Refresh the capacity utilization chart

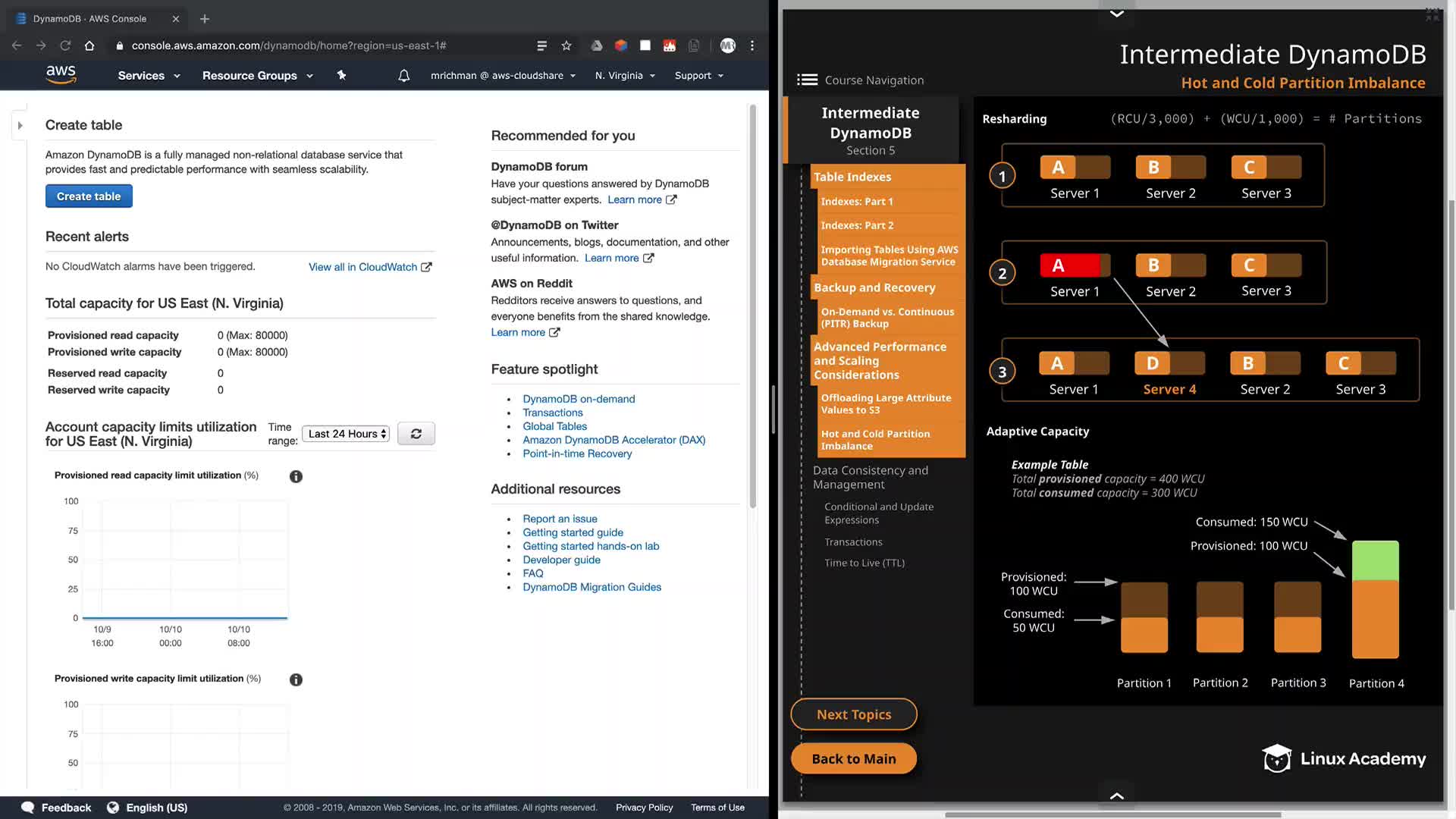point(416,434)
